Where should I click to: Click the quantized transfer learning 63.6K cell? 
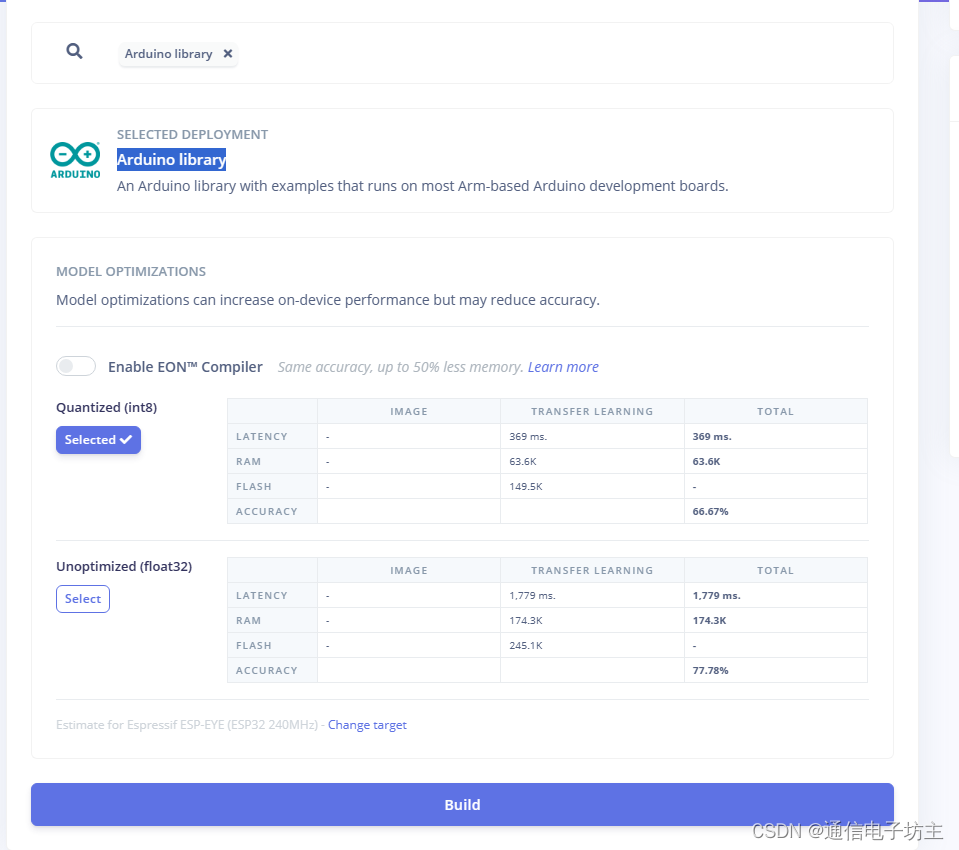[592, 462]
